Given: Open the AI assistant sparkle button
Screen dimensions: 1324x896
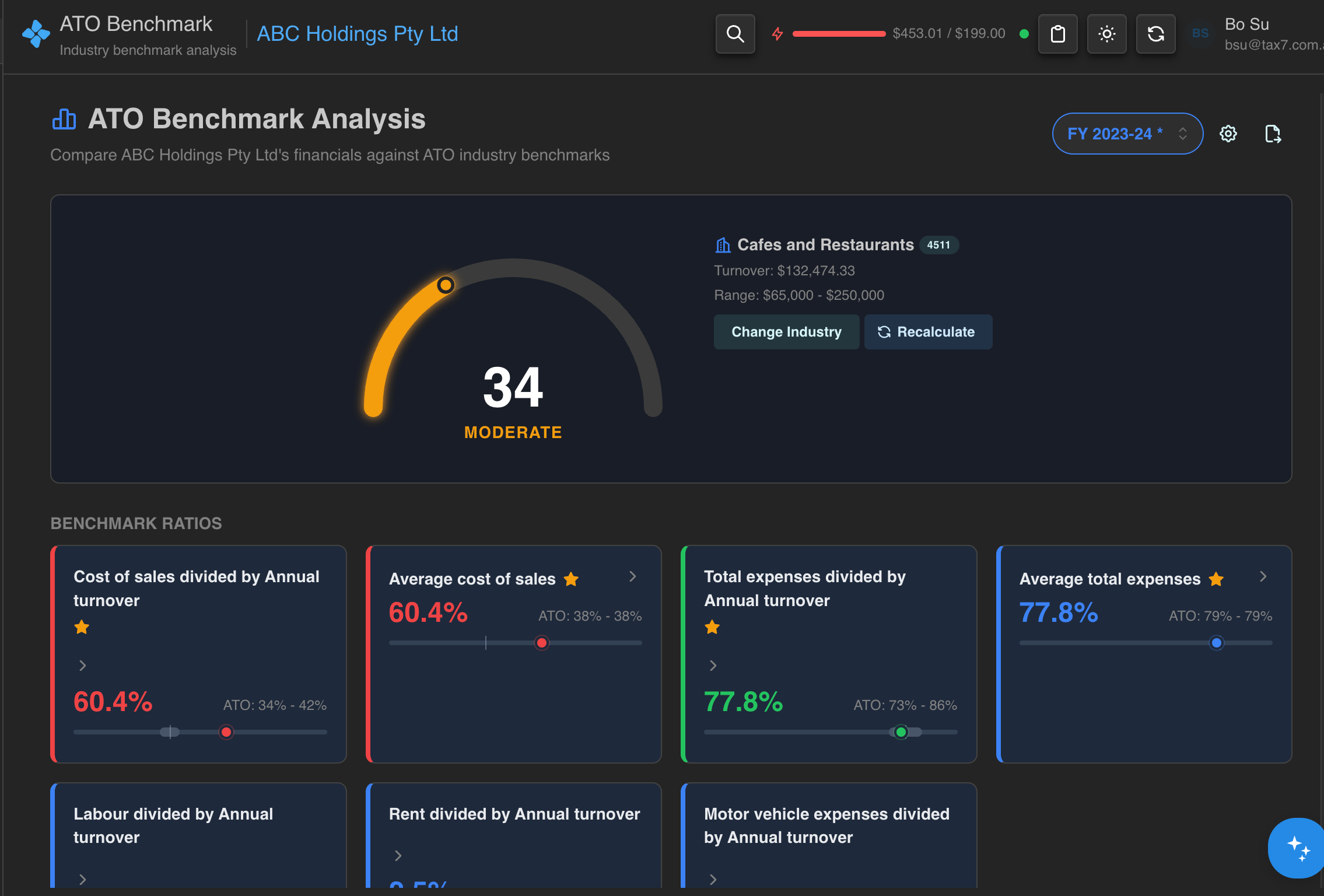Looking at the screenshot, I should pyautogui.click(x=1297, y=848).
